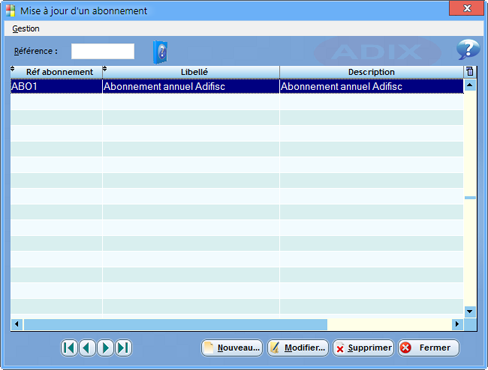Click the Modifier... button
Image resolution: width=488 pixels, height=370 pixels.
(298, 348)
